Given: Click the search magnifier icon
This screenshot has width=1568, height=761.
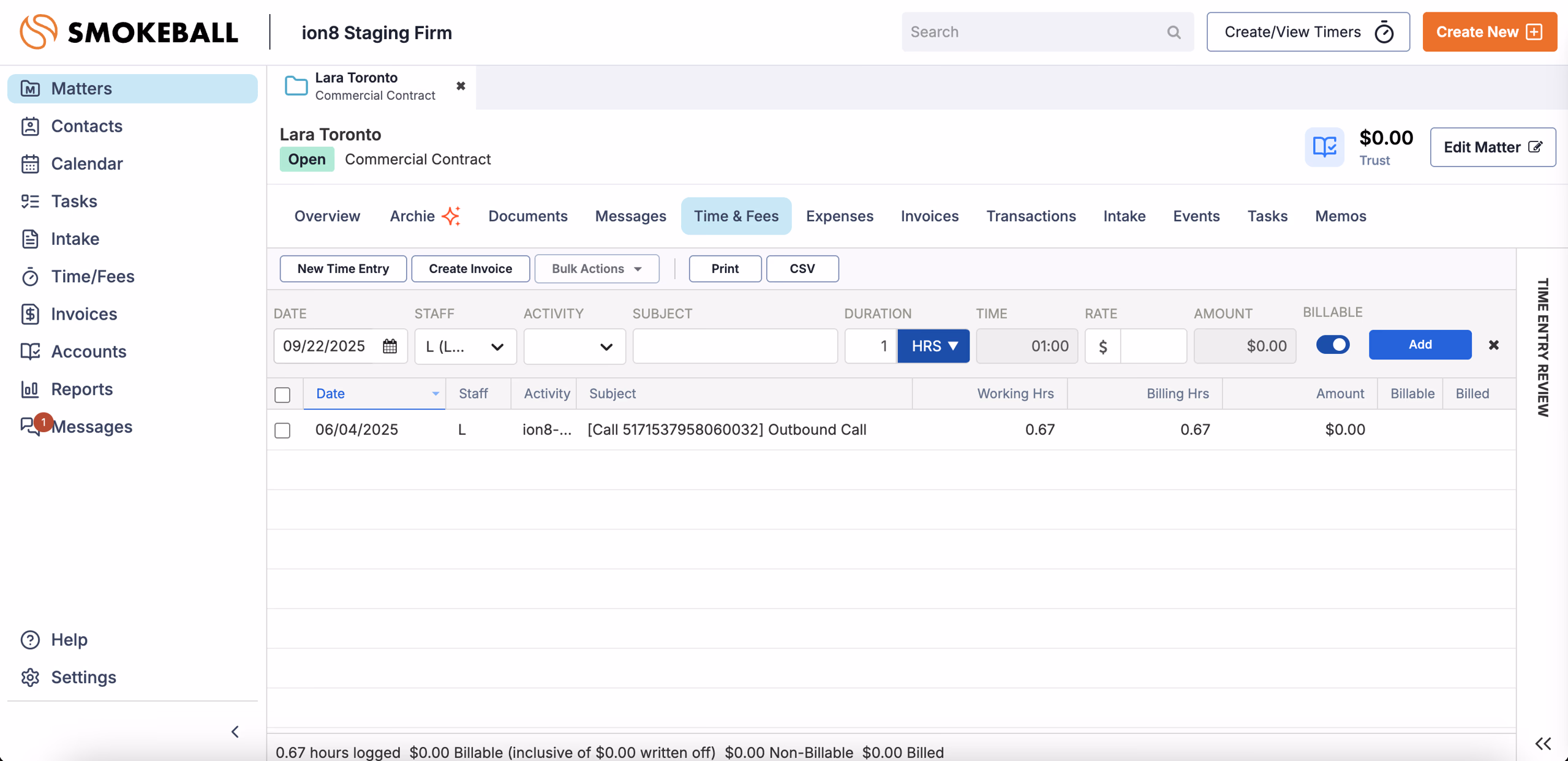Looking at the screenshot, I should tap(1174, 32).
